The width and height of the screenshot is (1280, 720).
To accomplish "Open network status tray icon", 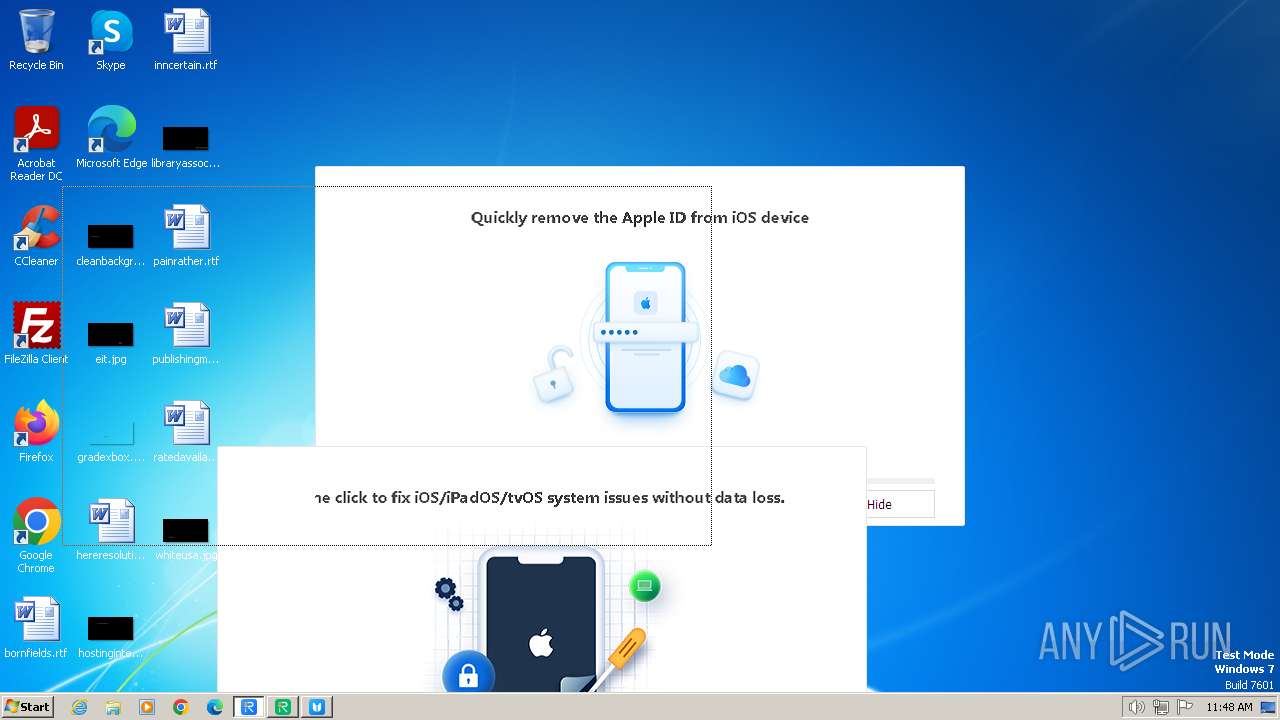I will 1160,707.
